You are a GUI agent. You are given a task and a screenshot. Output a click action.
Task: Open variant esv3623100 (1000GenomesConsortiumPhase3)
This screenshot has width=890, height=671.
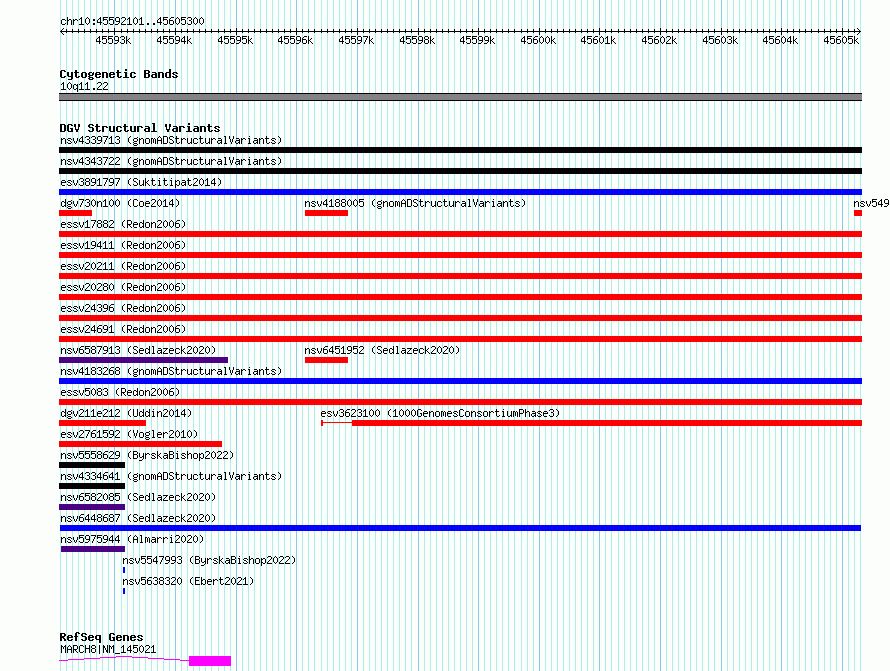(x=440, y=413)
